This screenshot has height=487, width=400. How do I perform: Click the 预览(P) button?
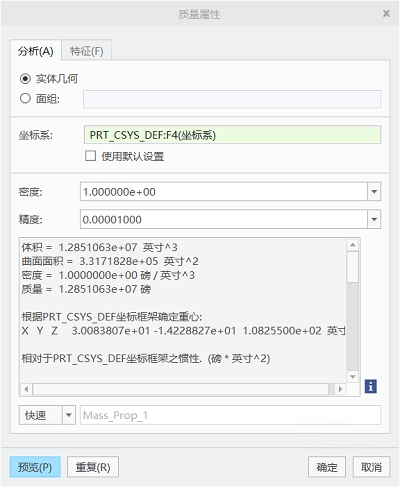click(35, 467)
